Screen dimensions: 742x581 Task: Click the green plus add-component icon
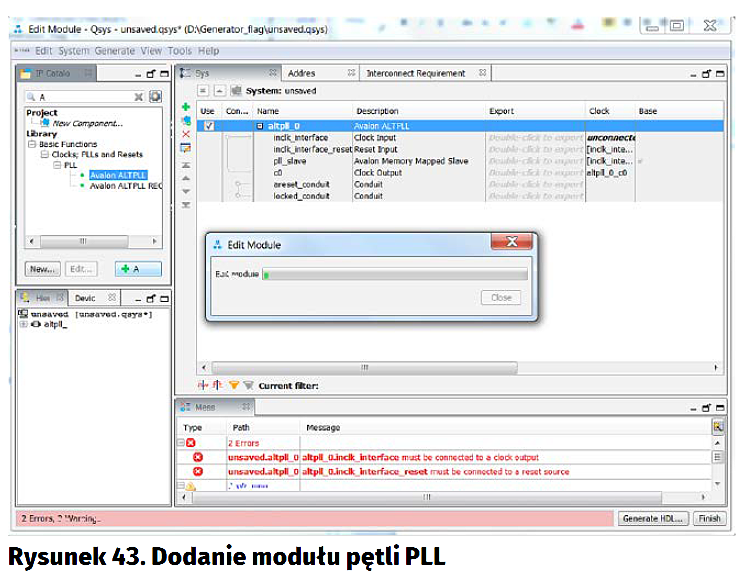185,107
